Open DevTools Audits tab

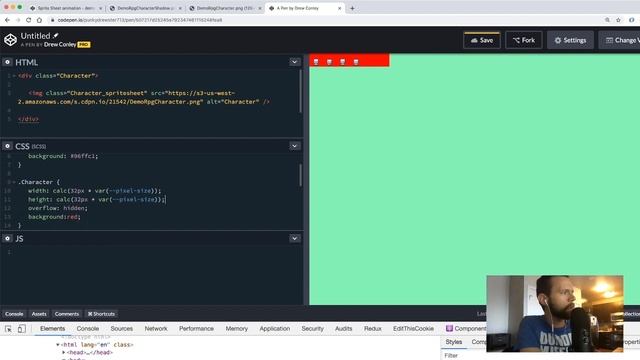(x=344, y=329)
